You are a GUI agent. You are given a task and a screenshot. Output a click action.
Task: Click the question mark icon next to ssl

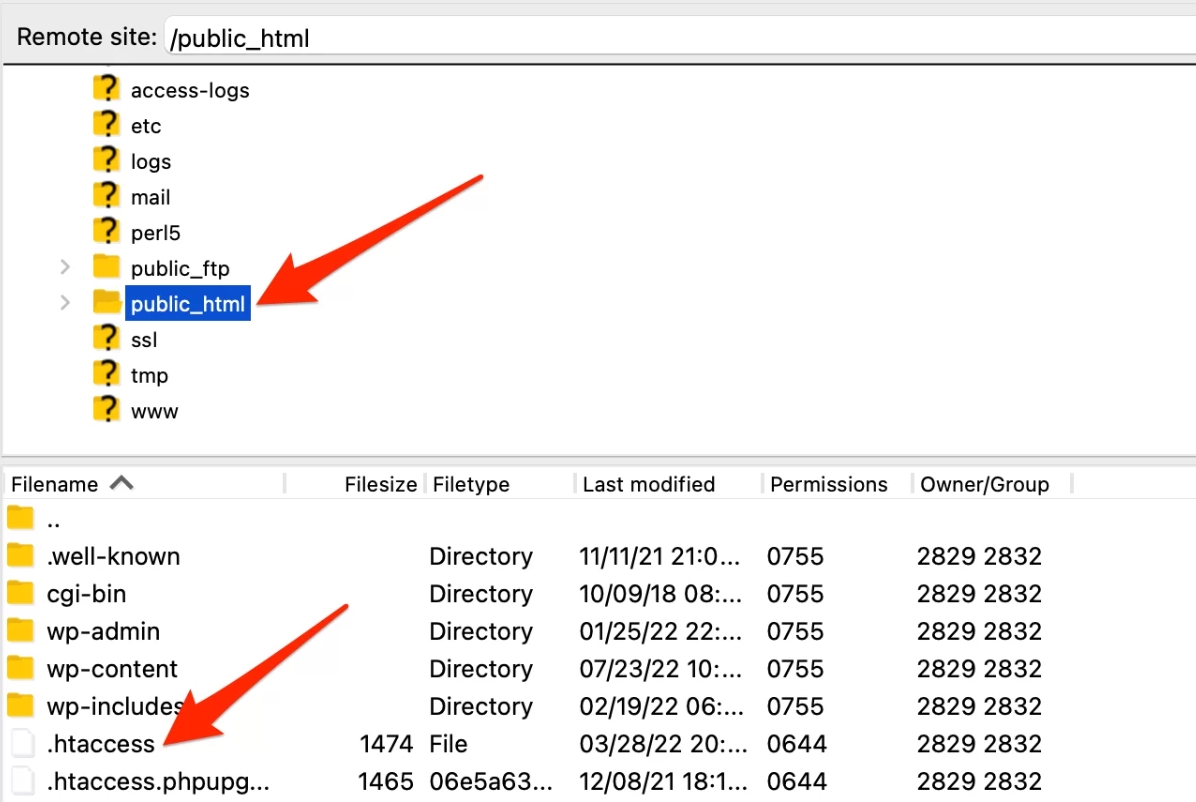tap(106, 338)
